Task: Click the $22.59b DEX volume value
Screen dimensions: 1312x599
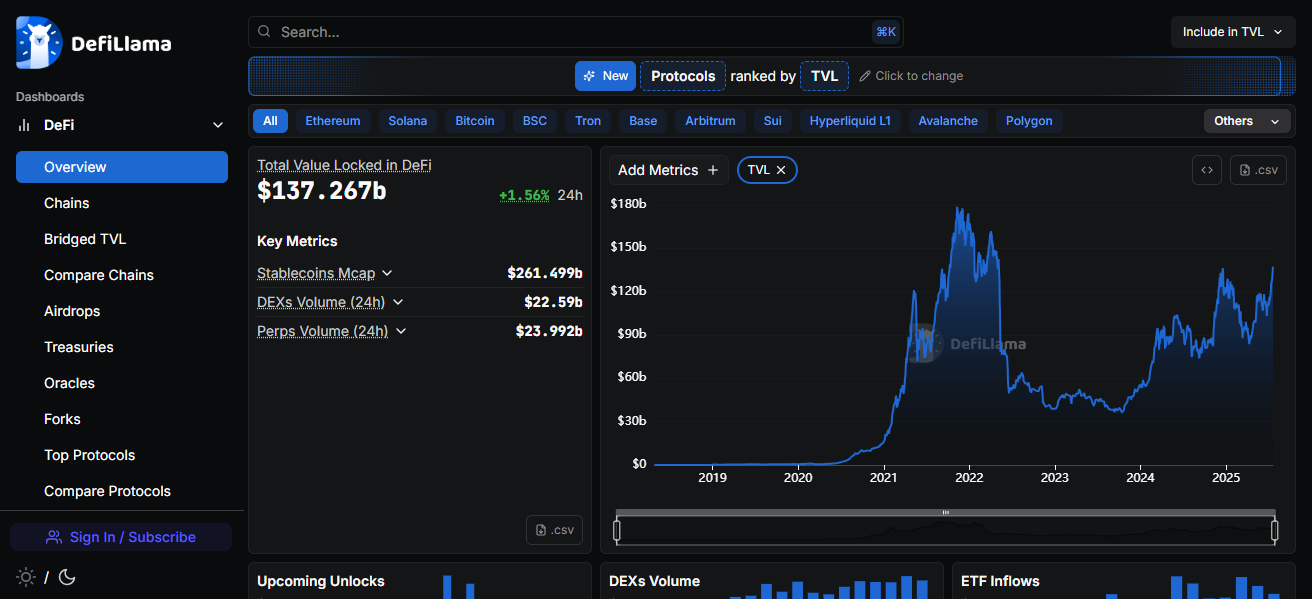Action: (x=553, y=302)
